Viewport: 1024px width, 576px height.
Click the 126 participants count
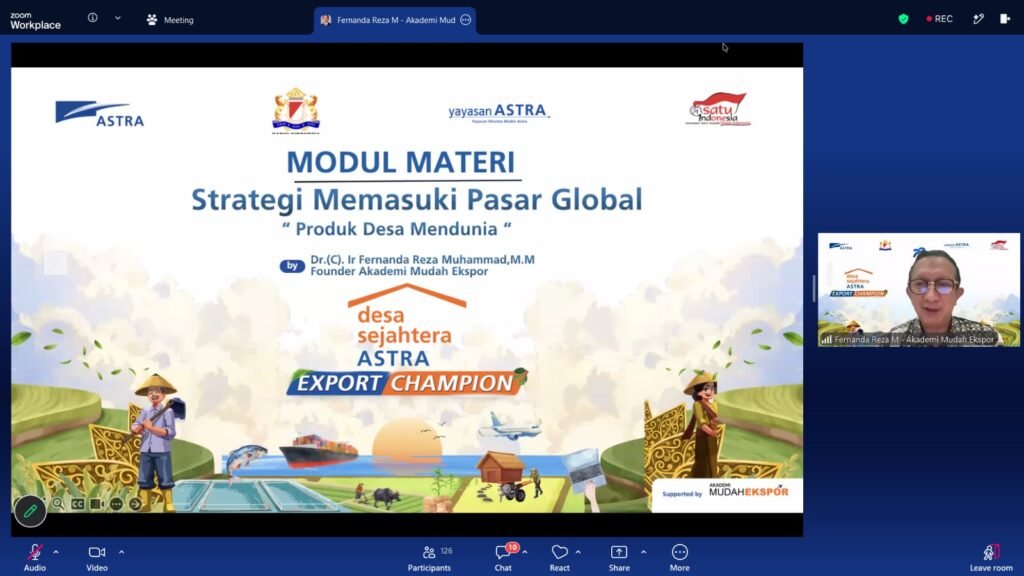click(x=447, y=551)
